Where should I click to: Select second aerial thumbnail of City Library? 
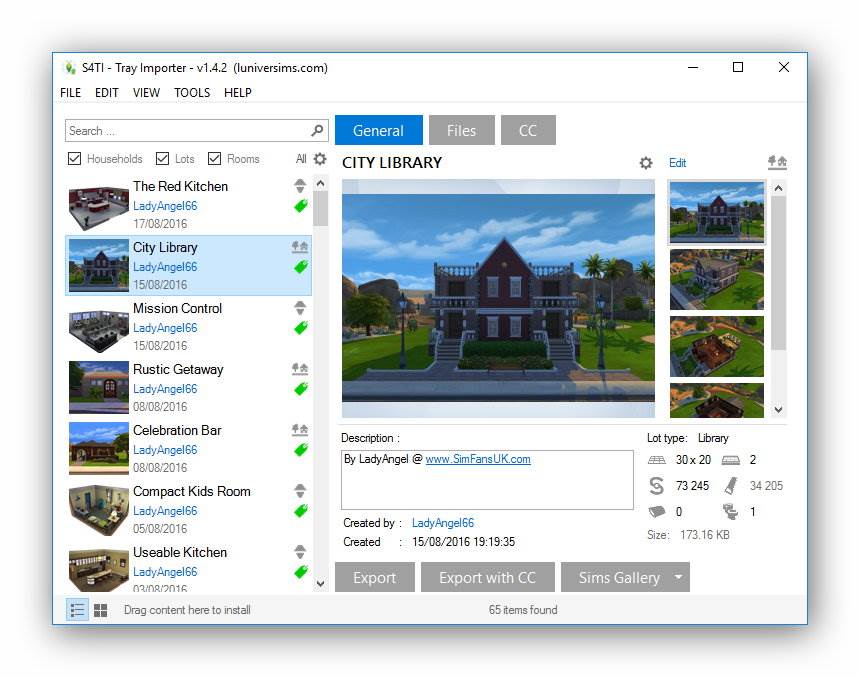[x=716, y=280]
